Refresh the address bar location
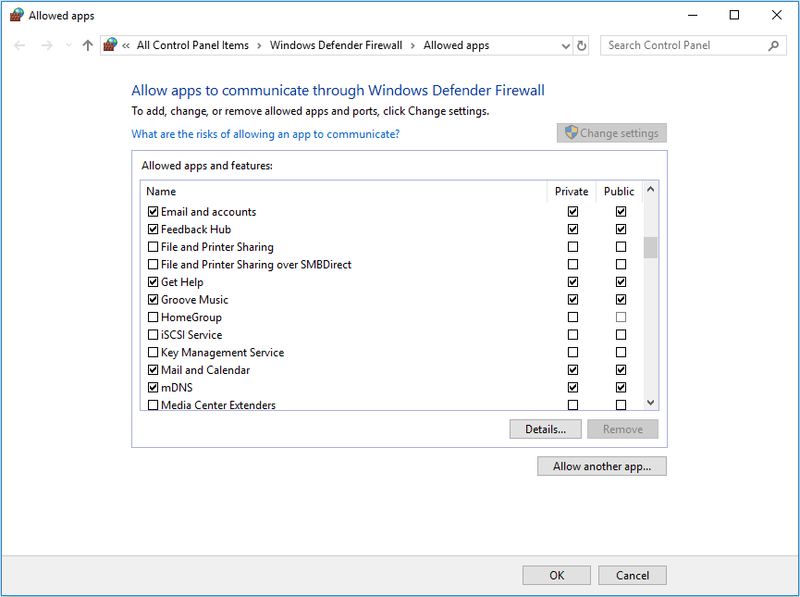Screen dimensions: 800x597 (x=581, y=45)
